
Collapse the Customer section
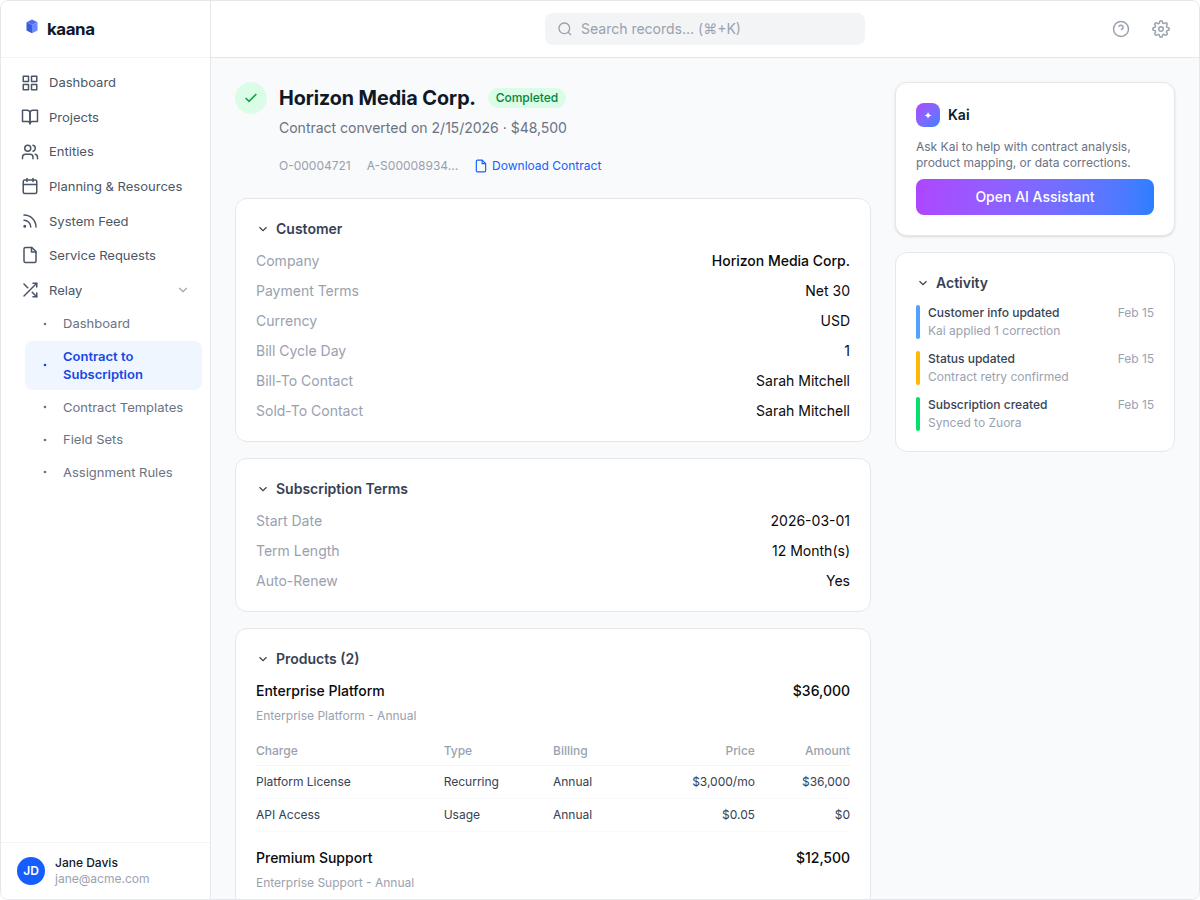262,229
